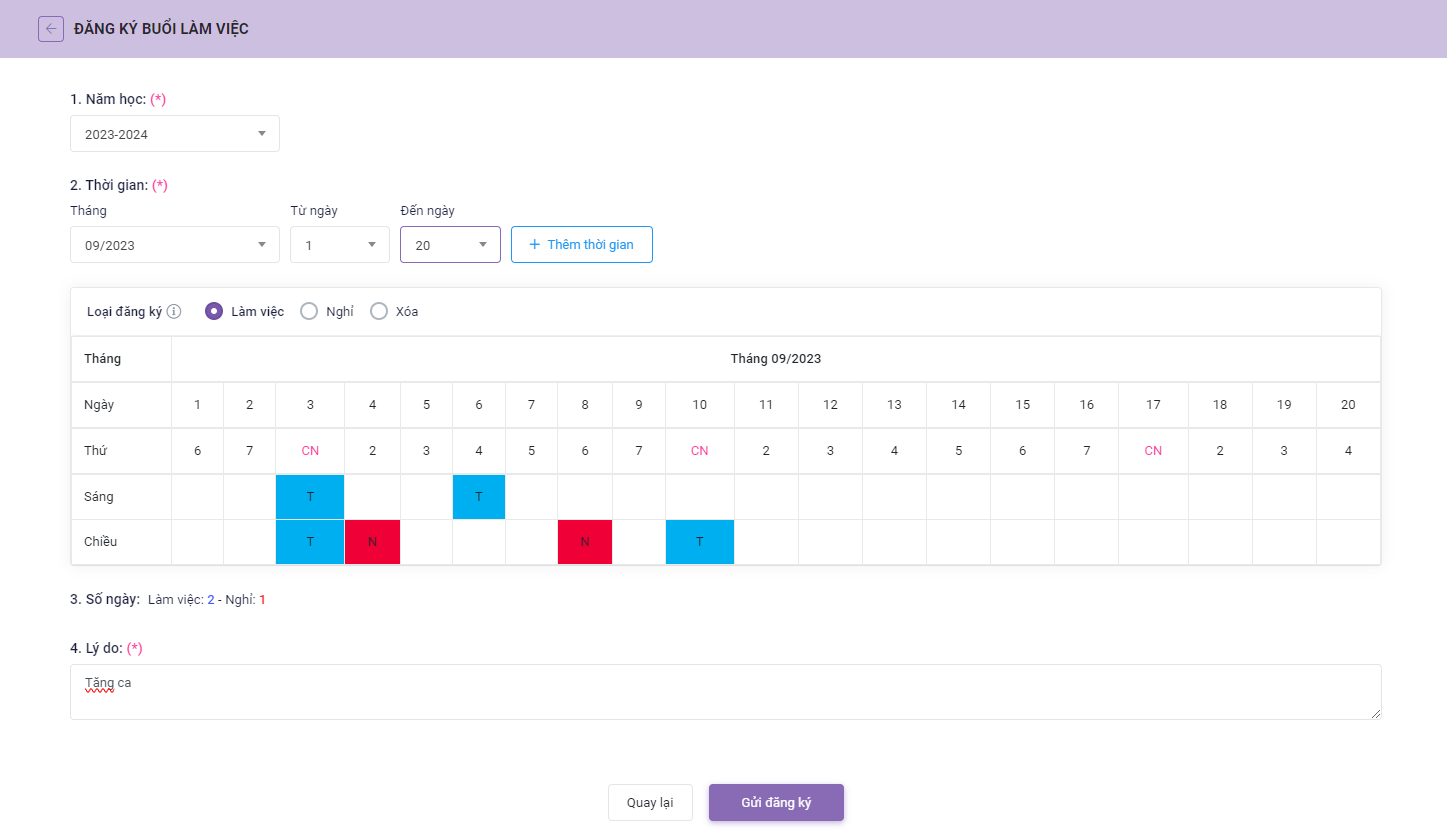Open the Năm học 2023-2024 dropdown
The height and width of the screenshot is (832, 1447).
click(x=174, y=134)
